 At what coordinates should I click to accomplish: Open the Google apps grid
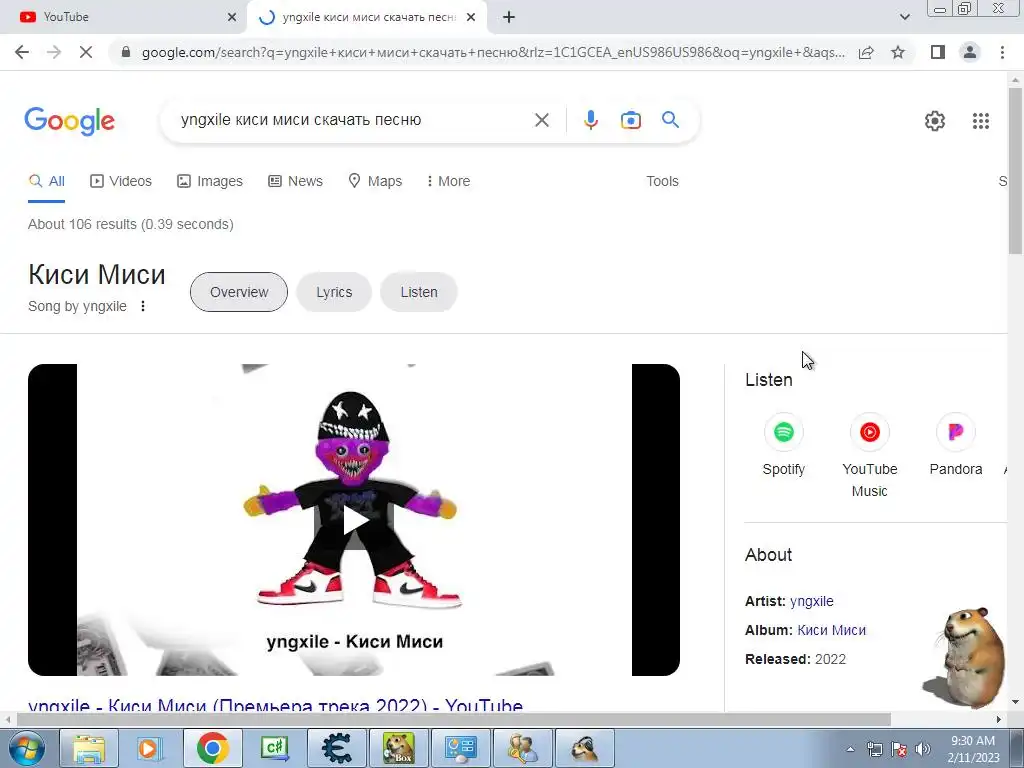980,121
